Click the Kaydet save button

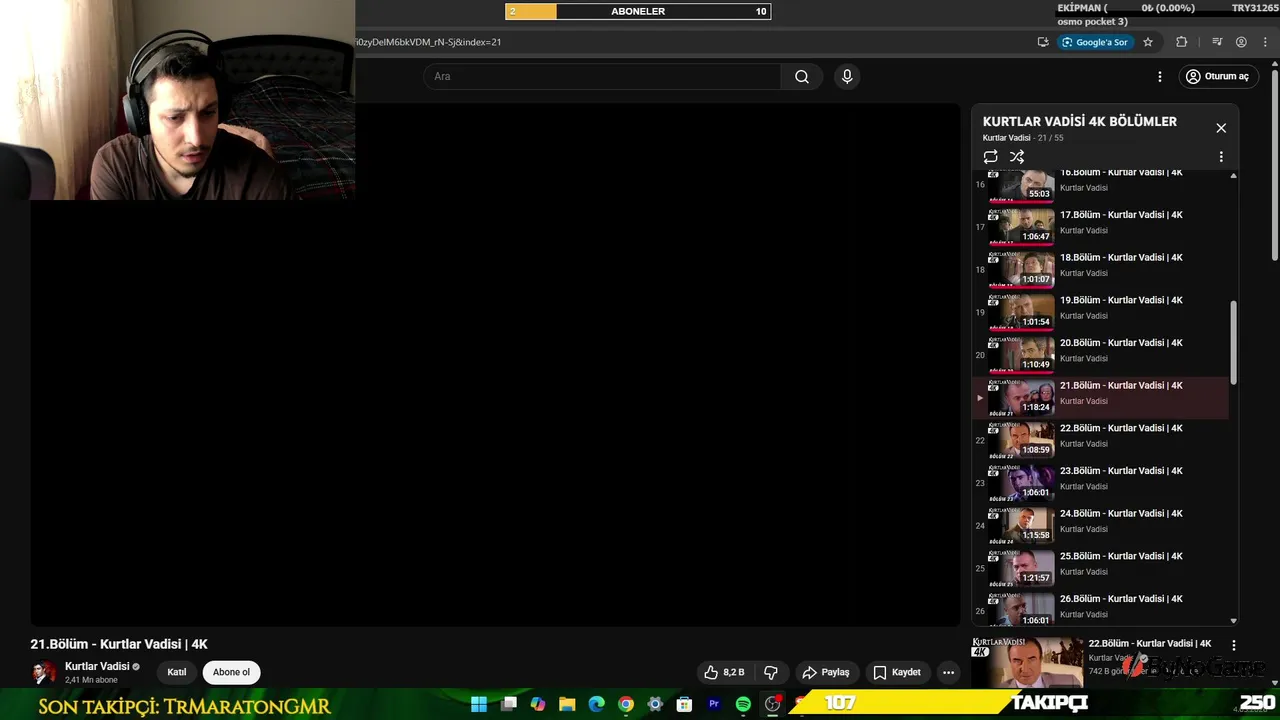point(897,673)
